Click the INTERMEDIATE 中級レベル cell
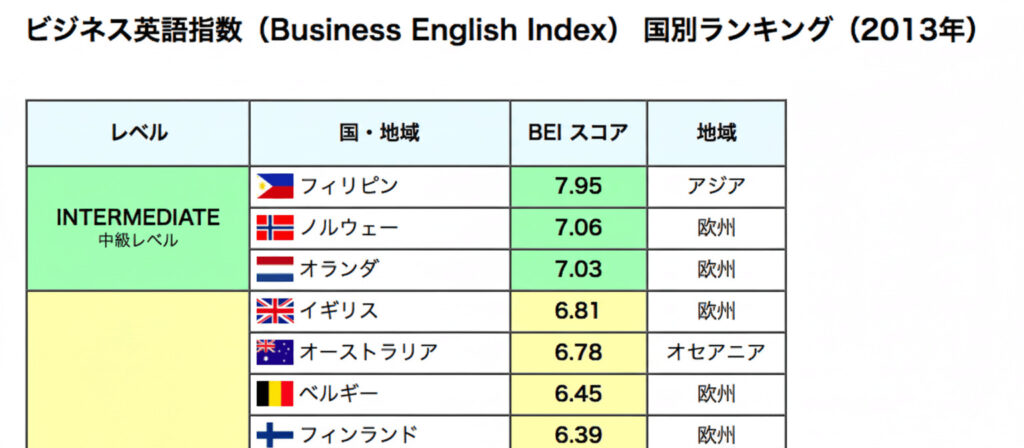 point(138,227)
